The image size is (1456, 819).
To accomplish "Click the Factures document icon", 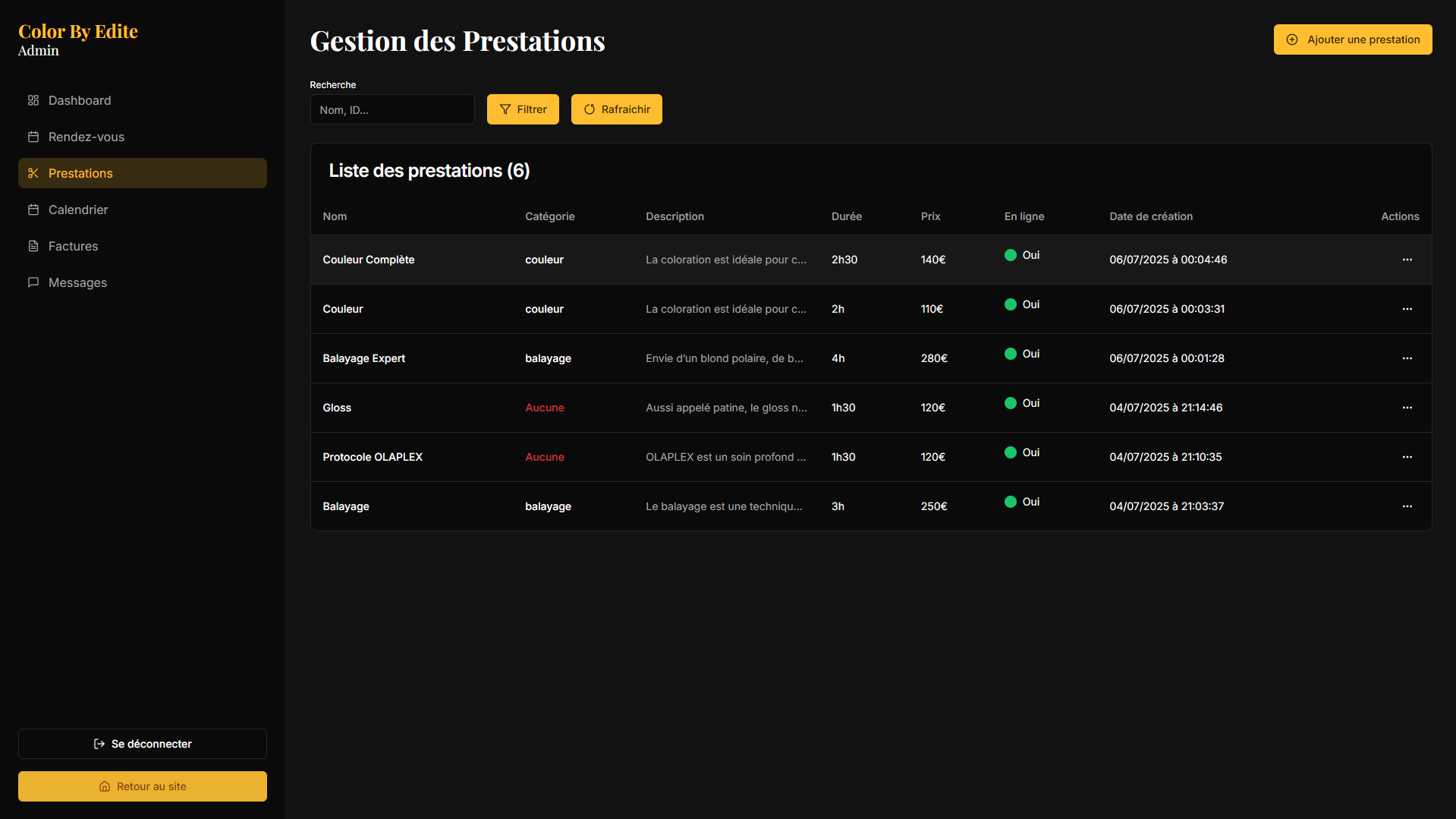I will [x=33, y=246].
